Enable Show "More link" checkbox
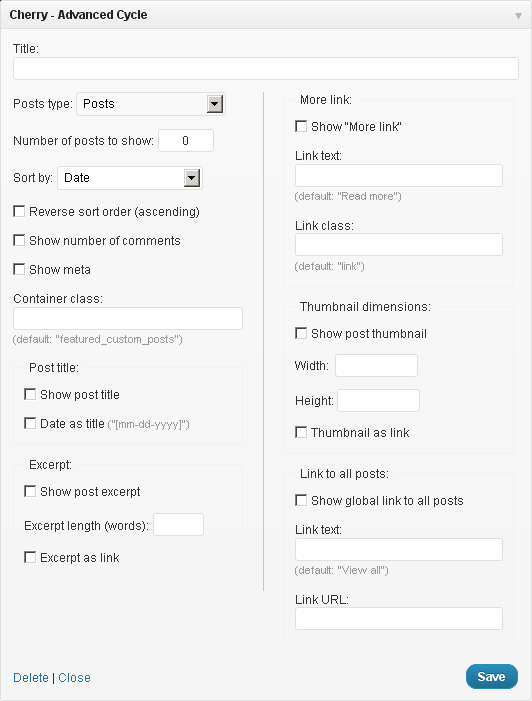Image resolution: width=532 pixels, height=701 pixels. click(x=301, y=126)
